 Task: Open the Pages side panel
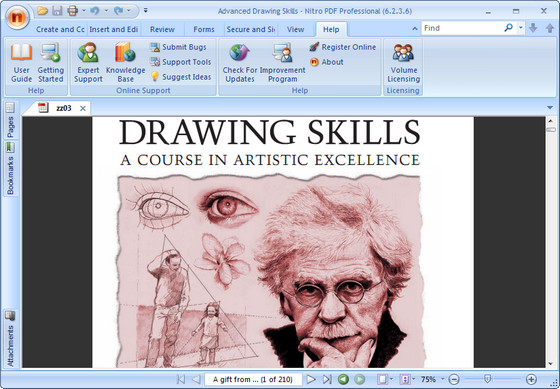tap(10, 120)
